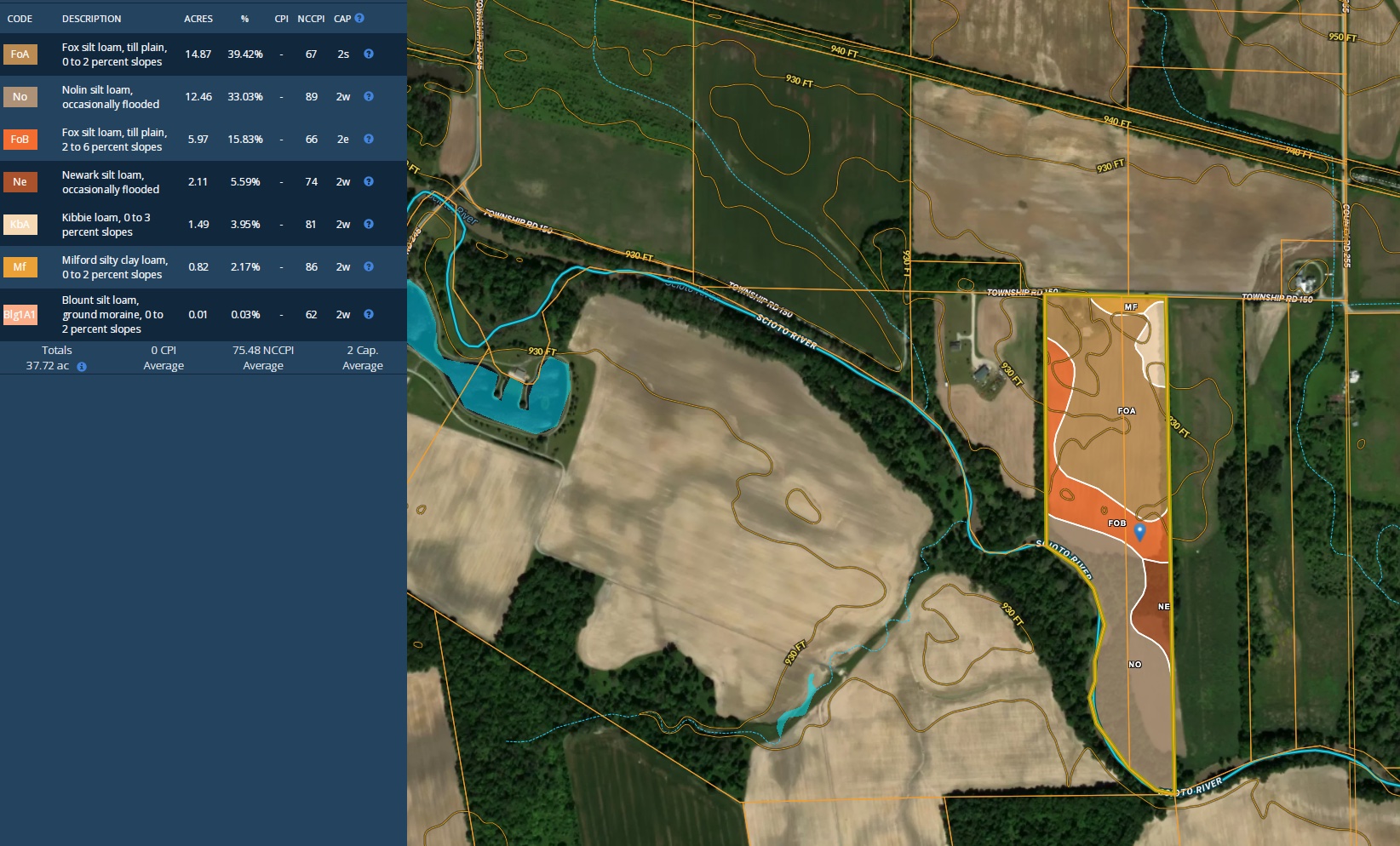Click the blue location pin on the map

pos(1140,532)
